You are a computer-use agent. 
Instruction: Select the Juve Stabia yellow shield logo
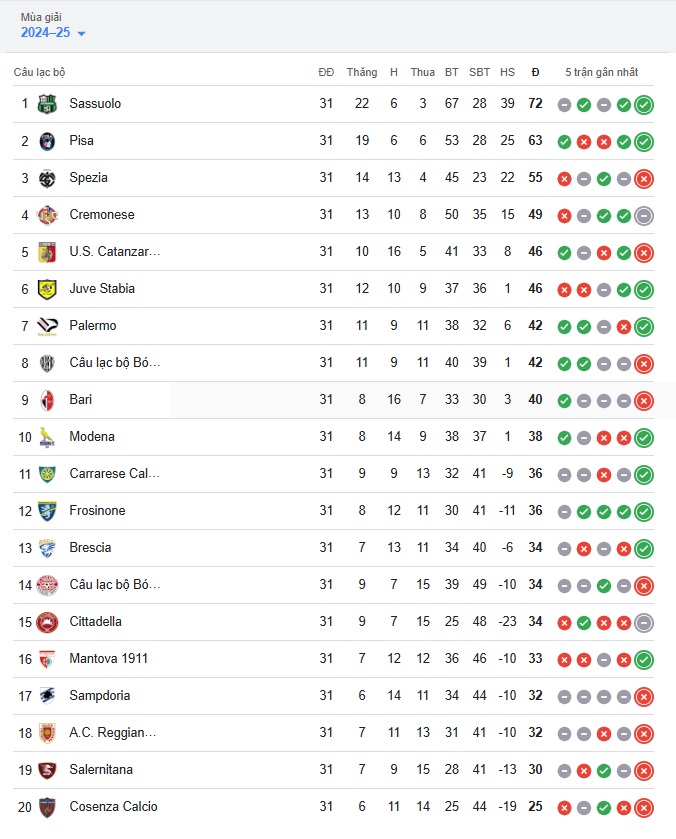47,289
